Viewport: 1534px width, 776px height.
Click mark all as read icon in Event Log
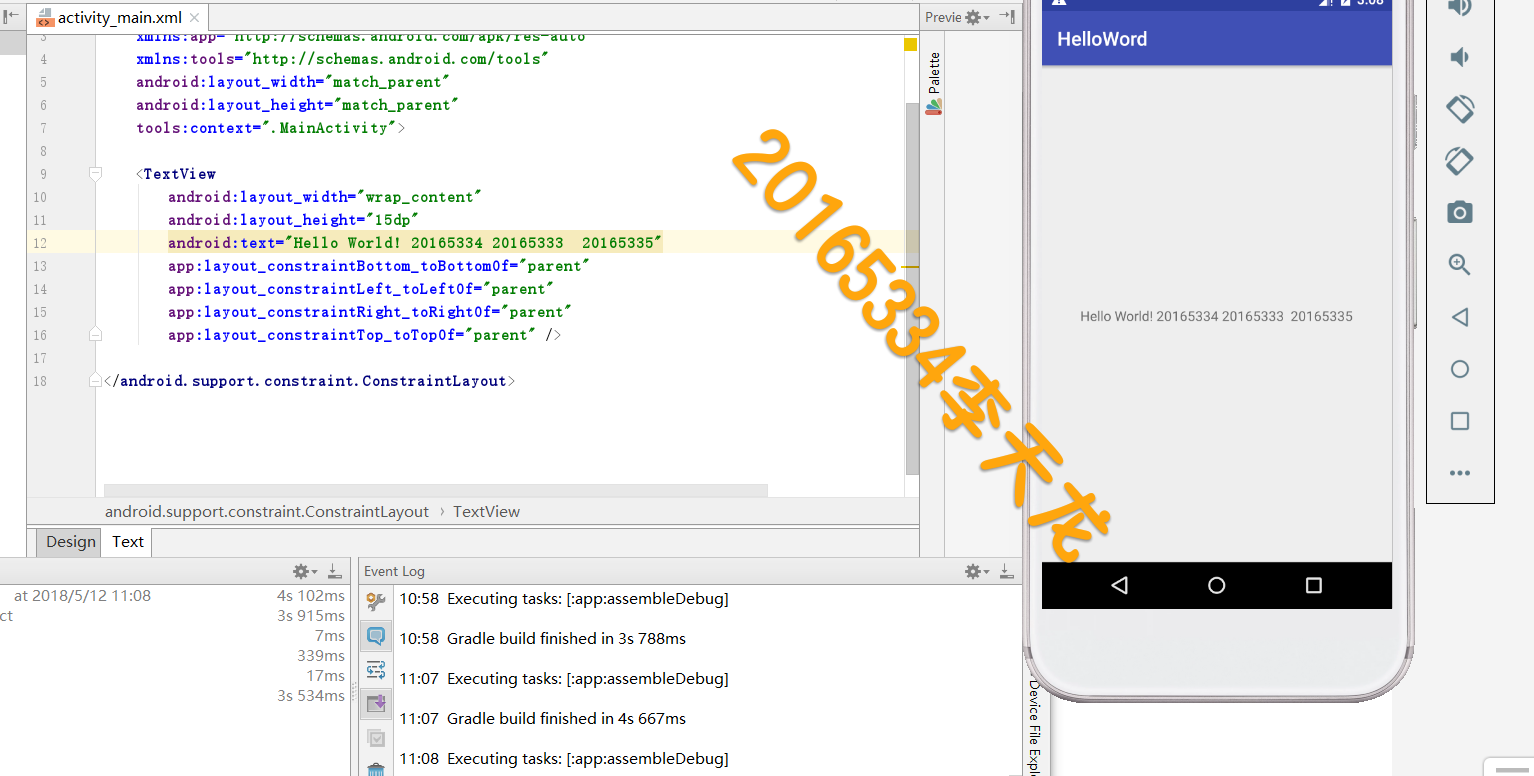[376, 739]
